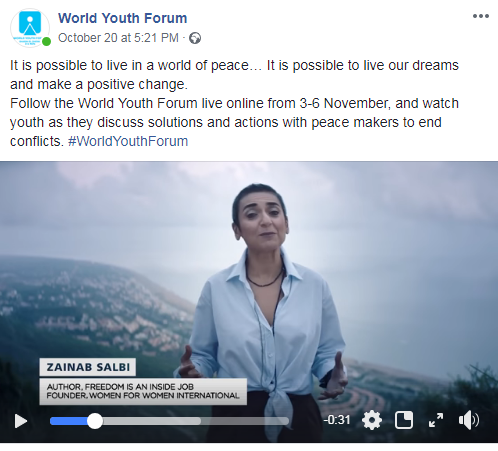Mute the video volume

point(469,420)
